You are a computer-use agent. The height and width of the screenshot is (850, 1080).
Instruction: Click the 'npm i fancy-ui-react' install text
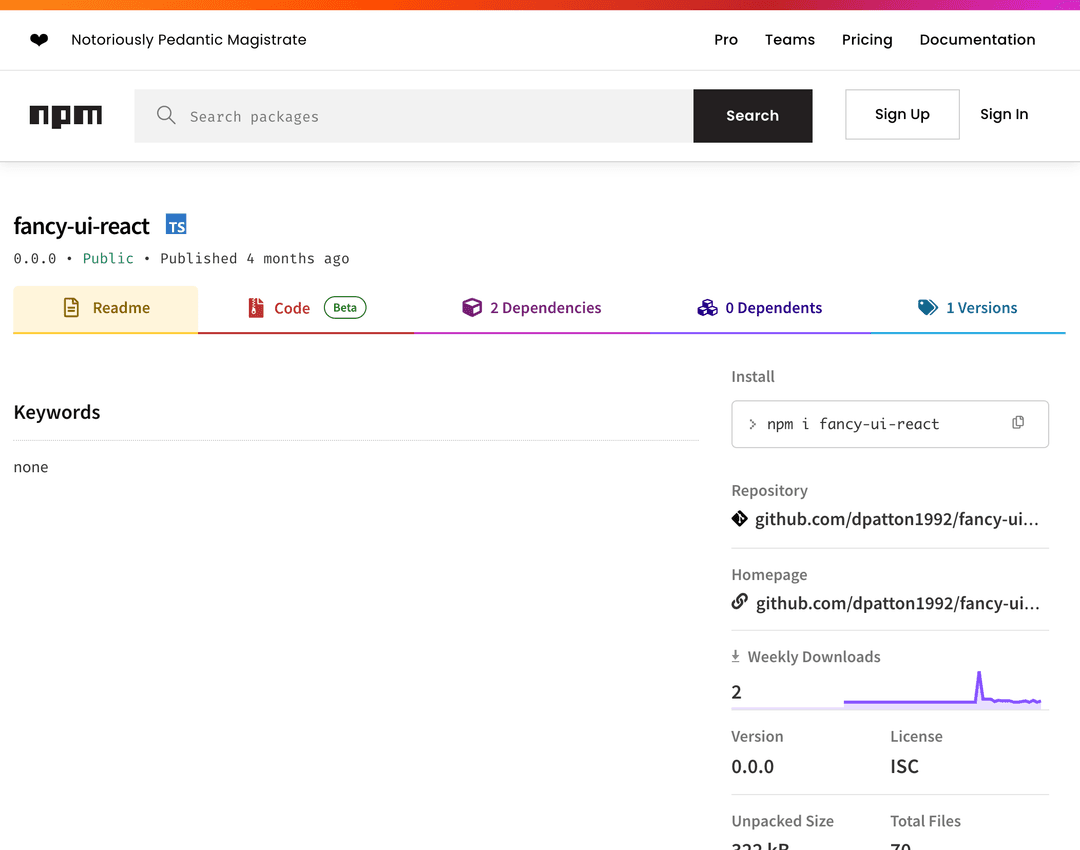(853, 424)
